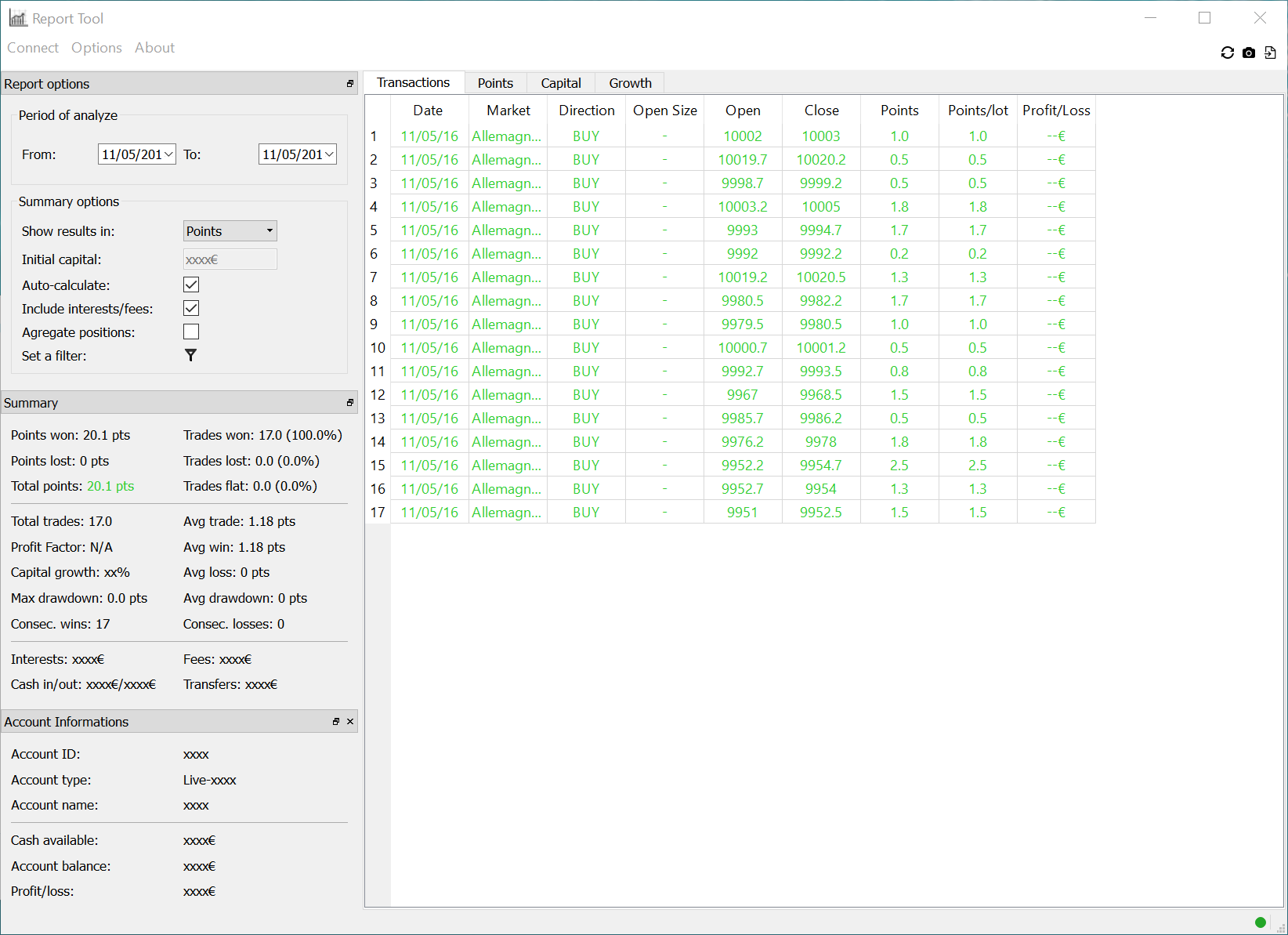Open the Connect menu
Screen dimensions: 1288x935
(x=33, y=48)
